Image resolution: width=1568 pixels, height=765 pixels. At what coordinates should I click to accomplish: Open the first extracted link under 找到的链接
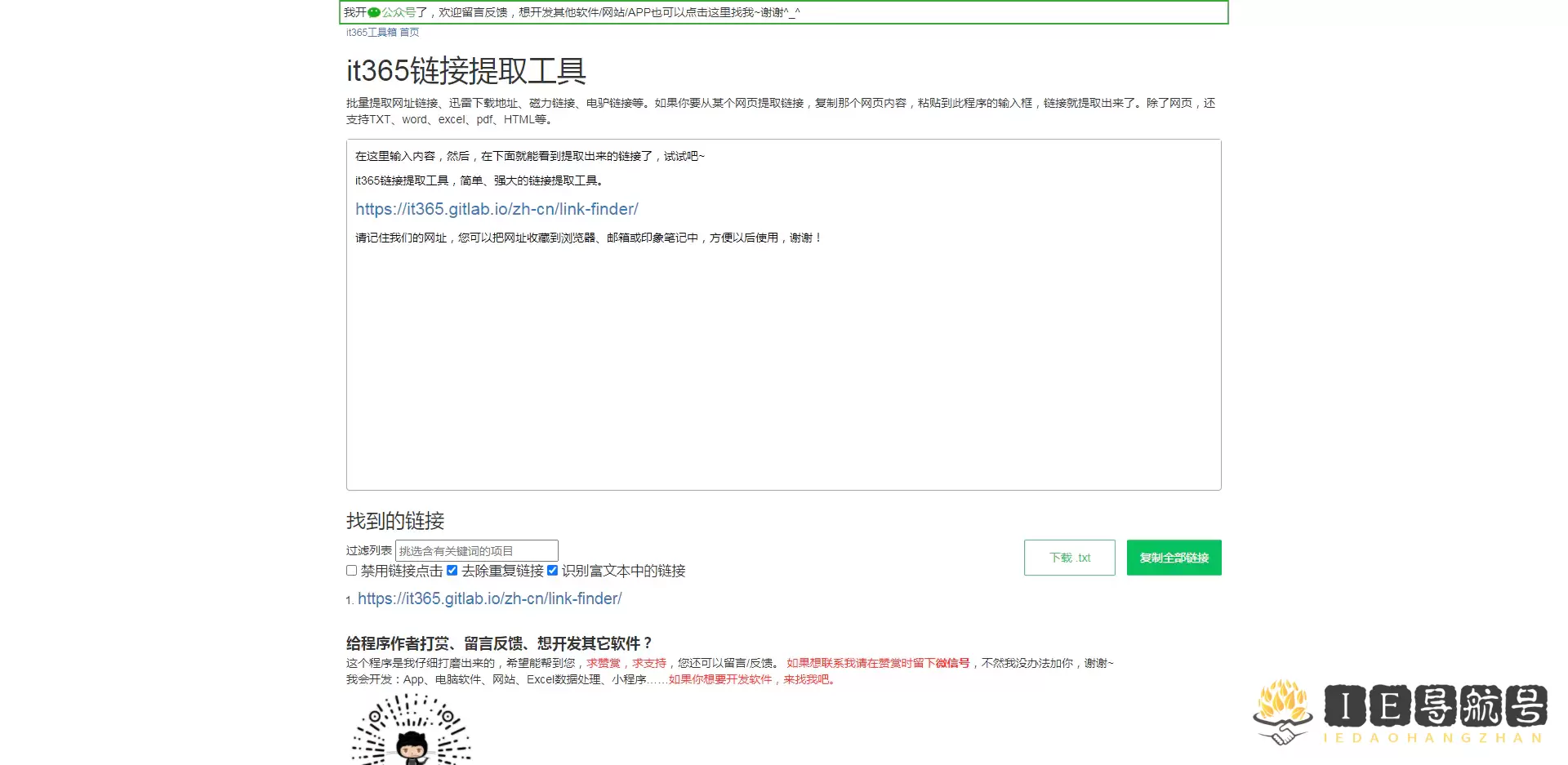pos(489,598)
